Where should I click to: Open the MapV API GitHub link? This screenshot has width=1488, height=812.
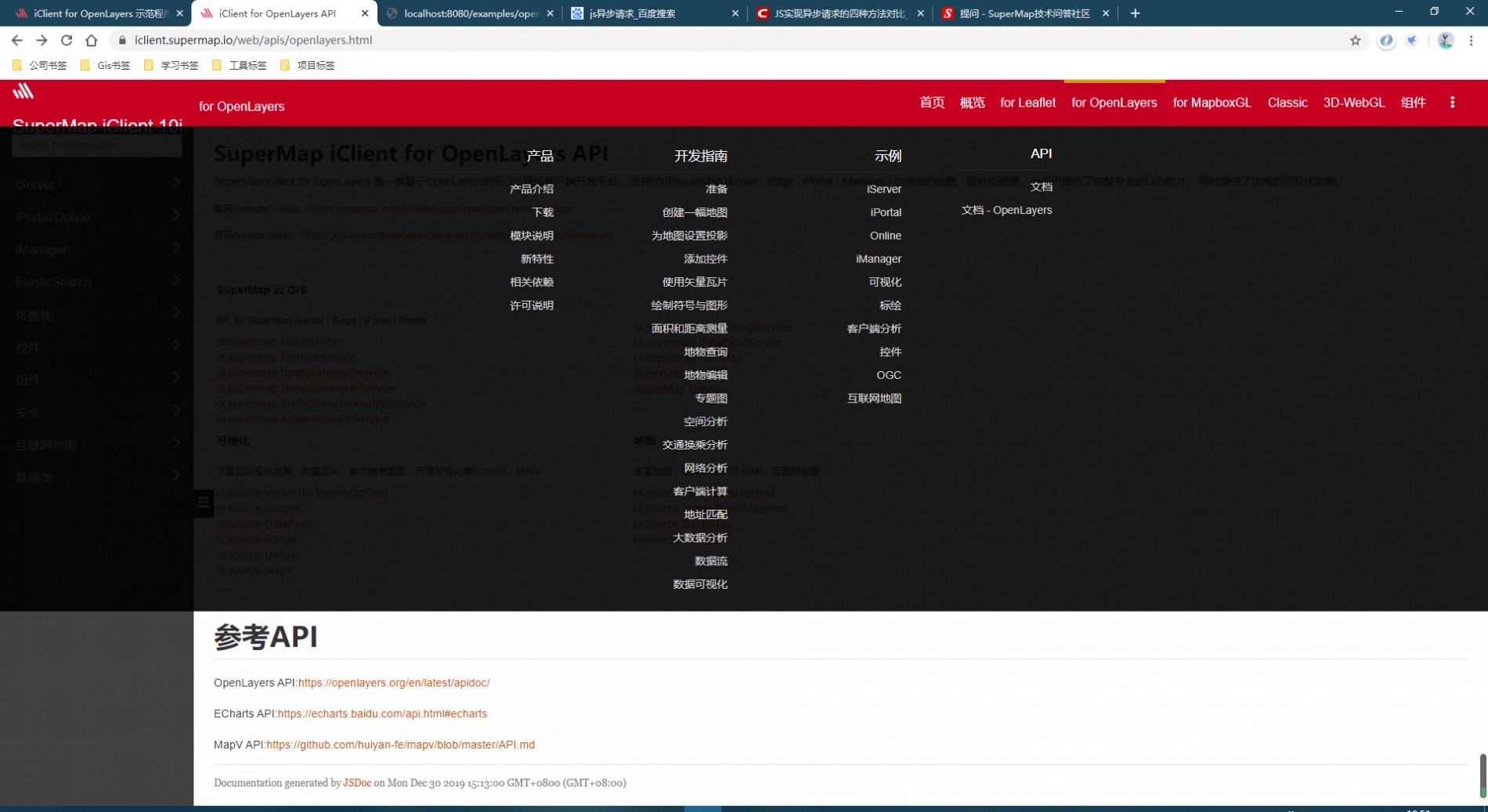[x=400, y=745]
